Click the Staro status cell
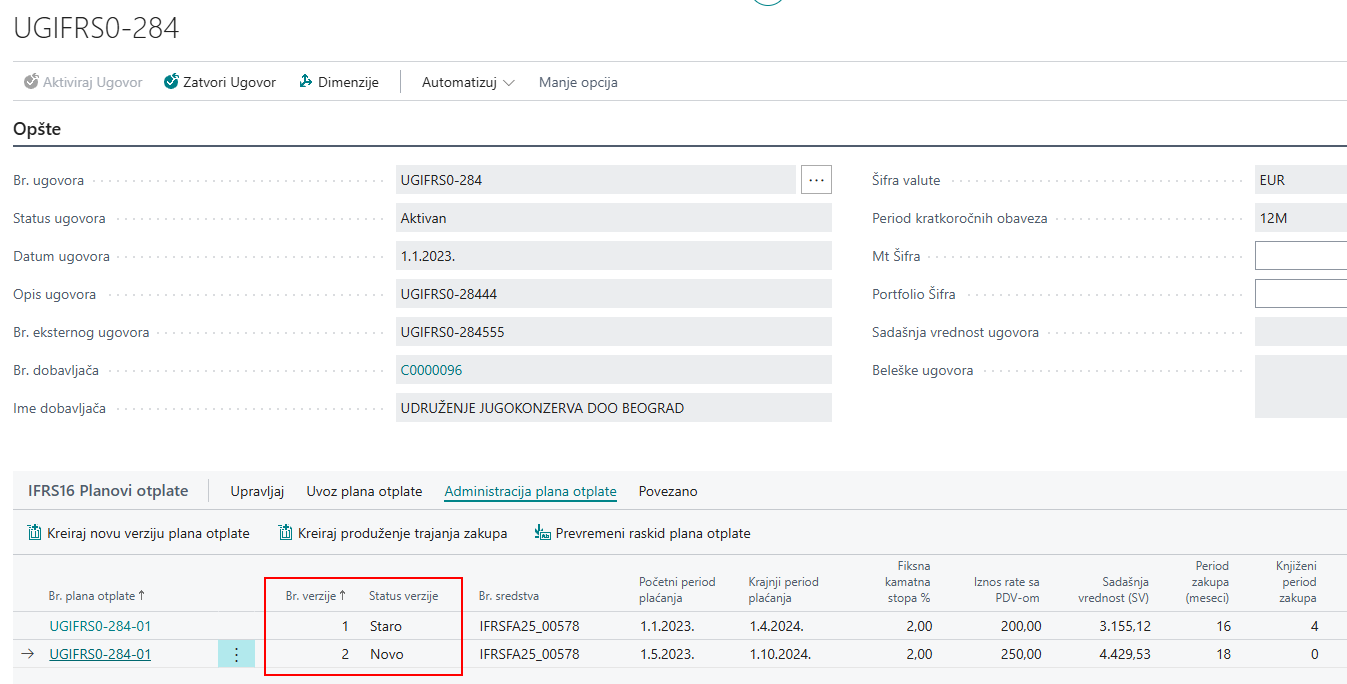 385,626
